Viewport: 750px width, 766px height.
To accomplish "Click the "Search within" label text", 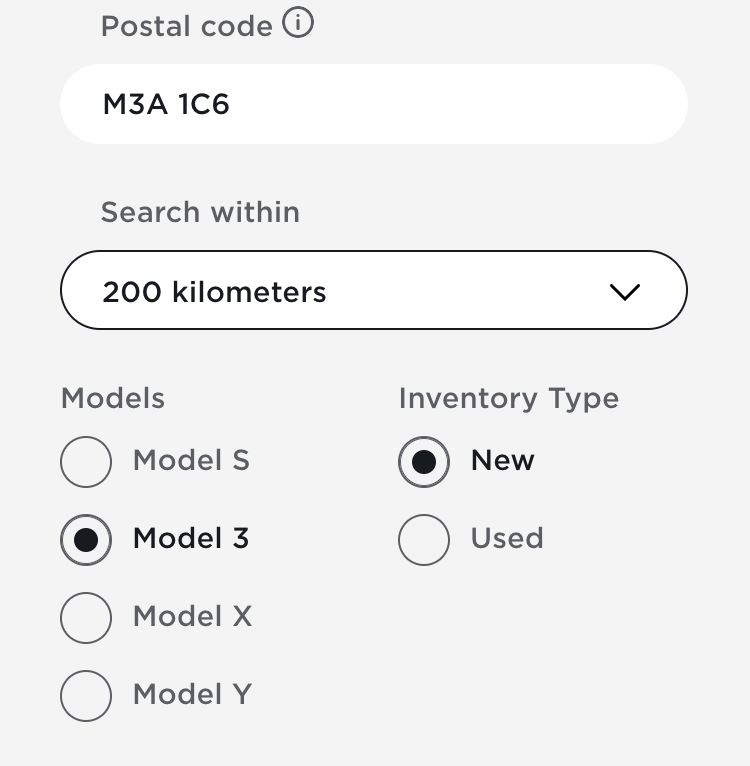I will click(200, 212).
